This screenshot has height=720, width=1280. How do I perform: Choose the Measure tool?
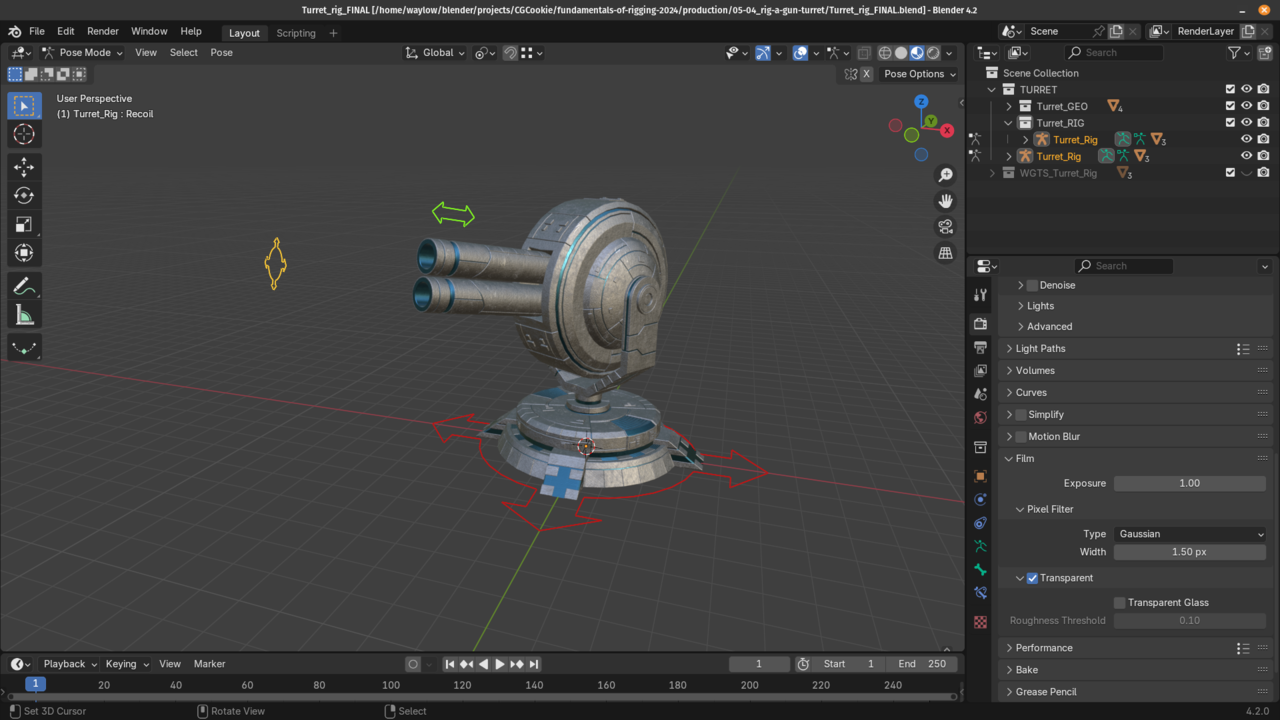tap(24, 316)
